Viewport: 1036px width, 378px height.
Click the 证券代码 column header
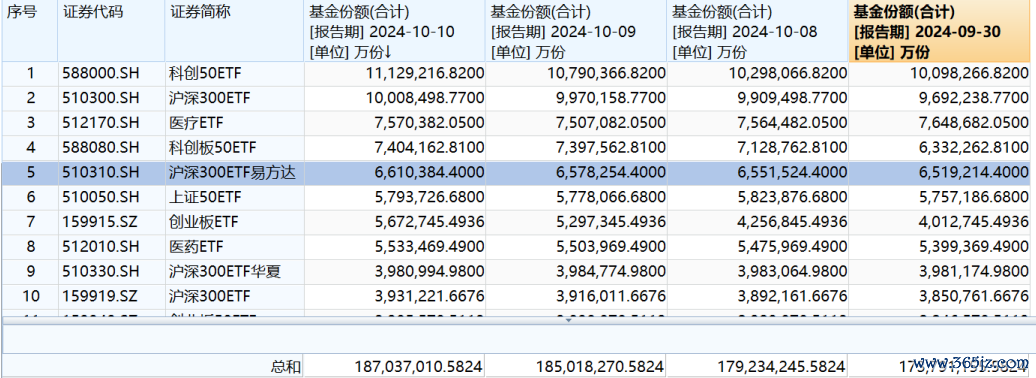[x=111, y=31]
